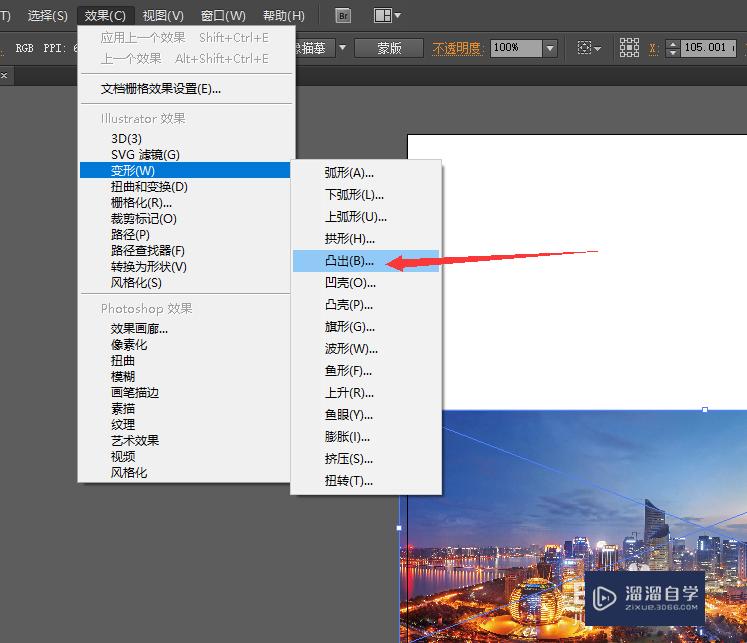Choose 凸出(B)... warp effect
This screenshot has height=643, width=747.
click(350, 261)
